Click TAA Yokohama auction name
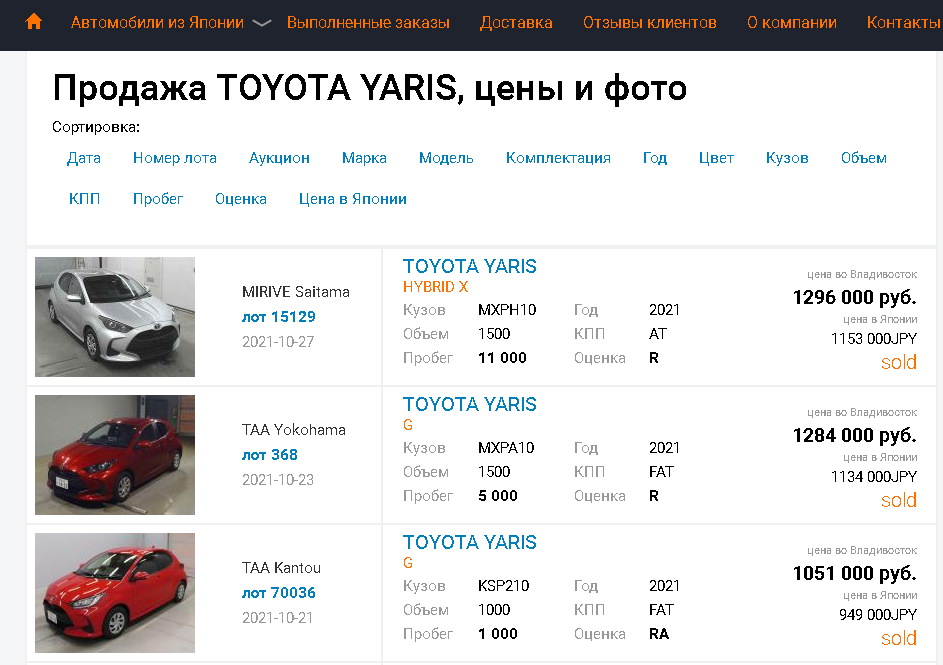The image size is (943, 665). click(293, 430)
